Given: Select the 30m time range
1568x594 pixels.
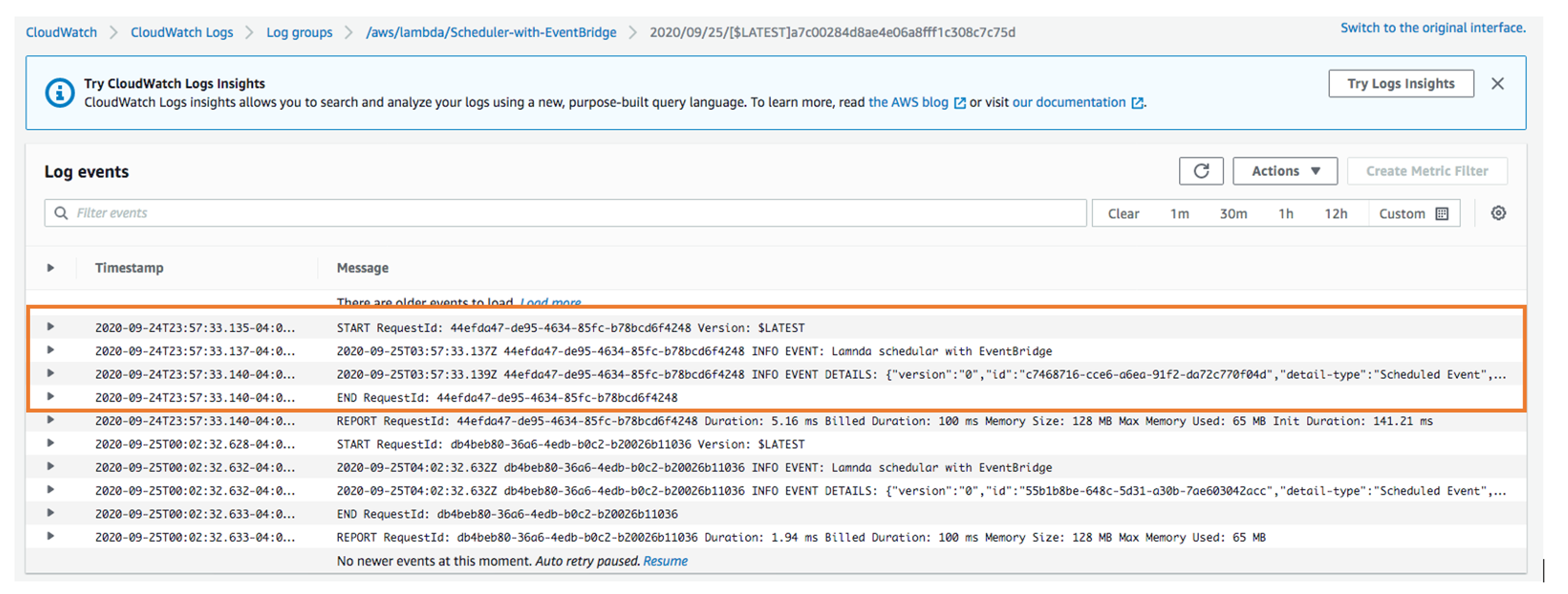Looking at the screenshot, I should click(1234, 213).
